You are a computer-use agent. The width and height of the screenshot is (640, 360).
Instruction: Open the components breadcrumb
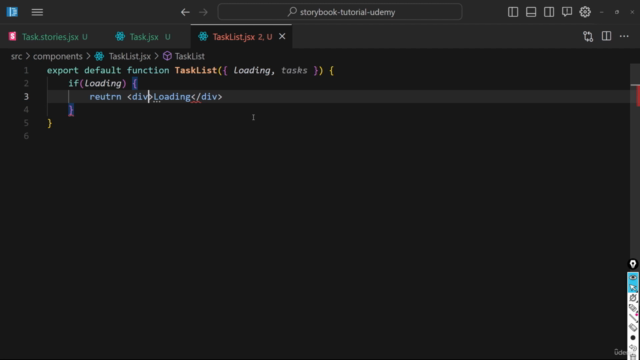pyautogui.click(x=58, y=56)
